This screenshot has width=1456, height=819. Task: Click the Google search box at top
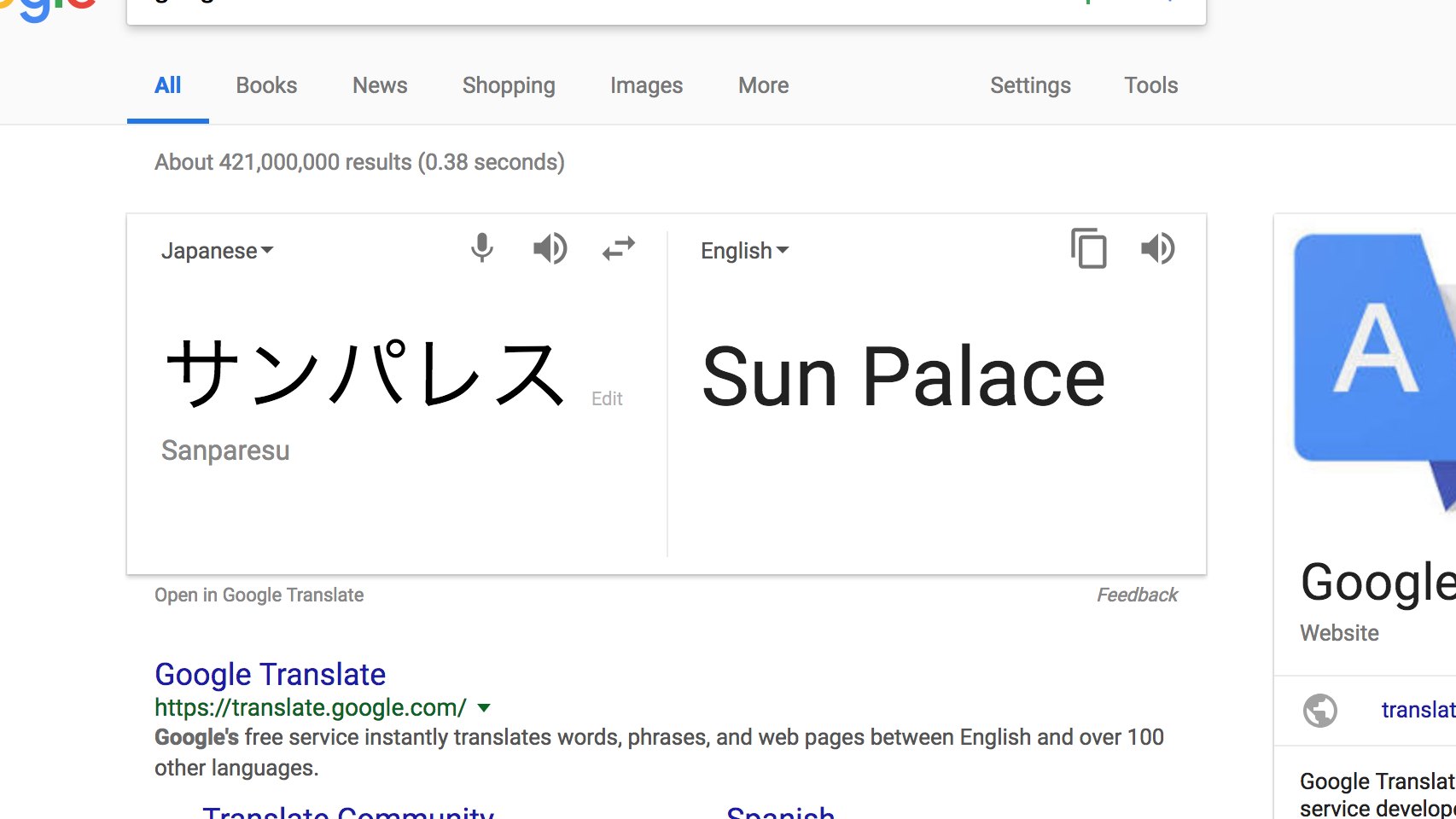pyautogui.click(x=666, y=10)
